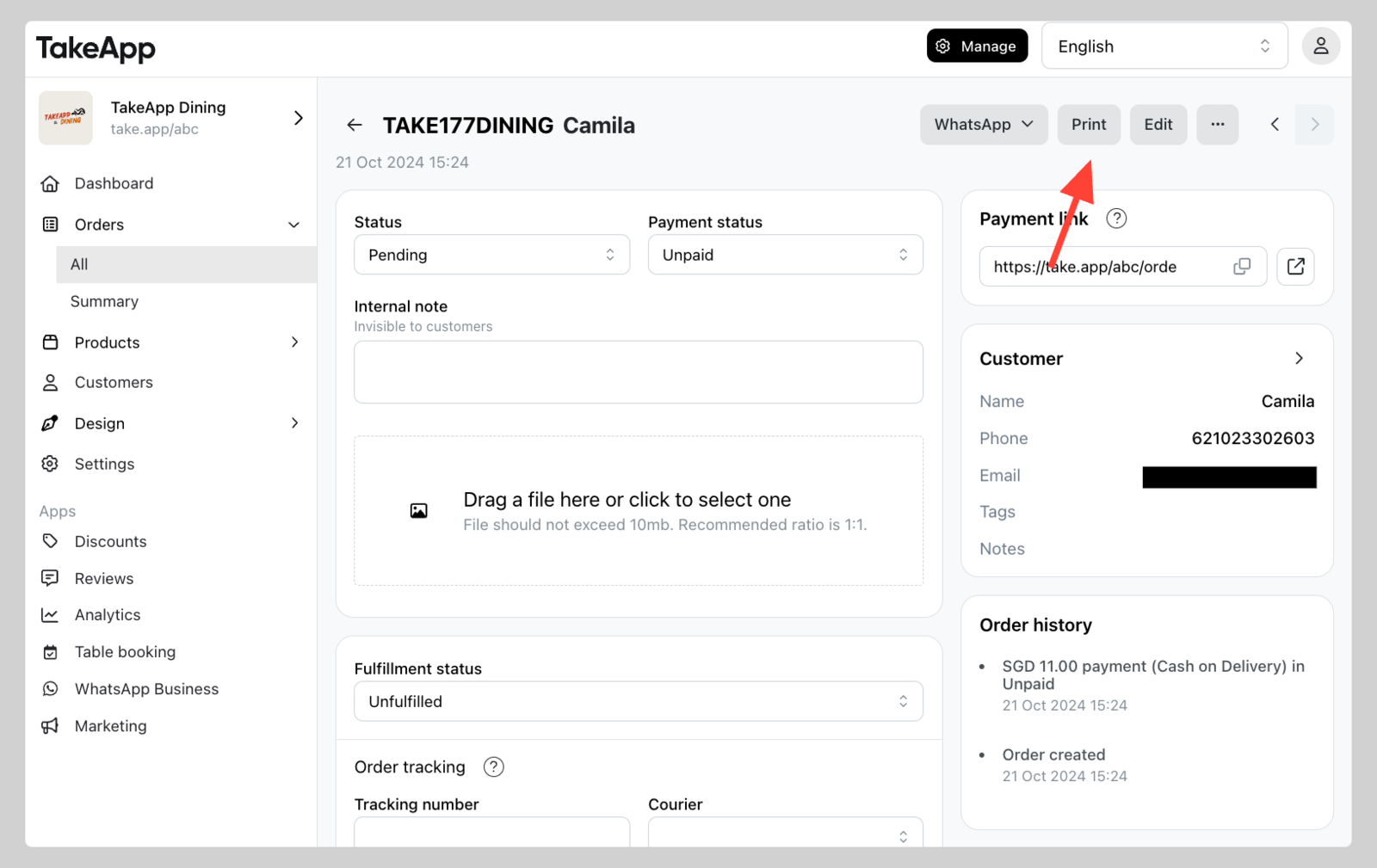Viewport: 1377px width, 868px height.
Task: Expand the Design menu chevron
Action: pyautogui.click(x=294, y=423)
